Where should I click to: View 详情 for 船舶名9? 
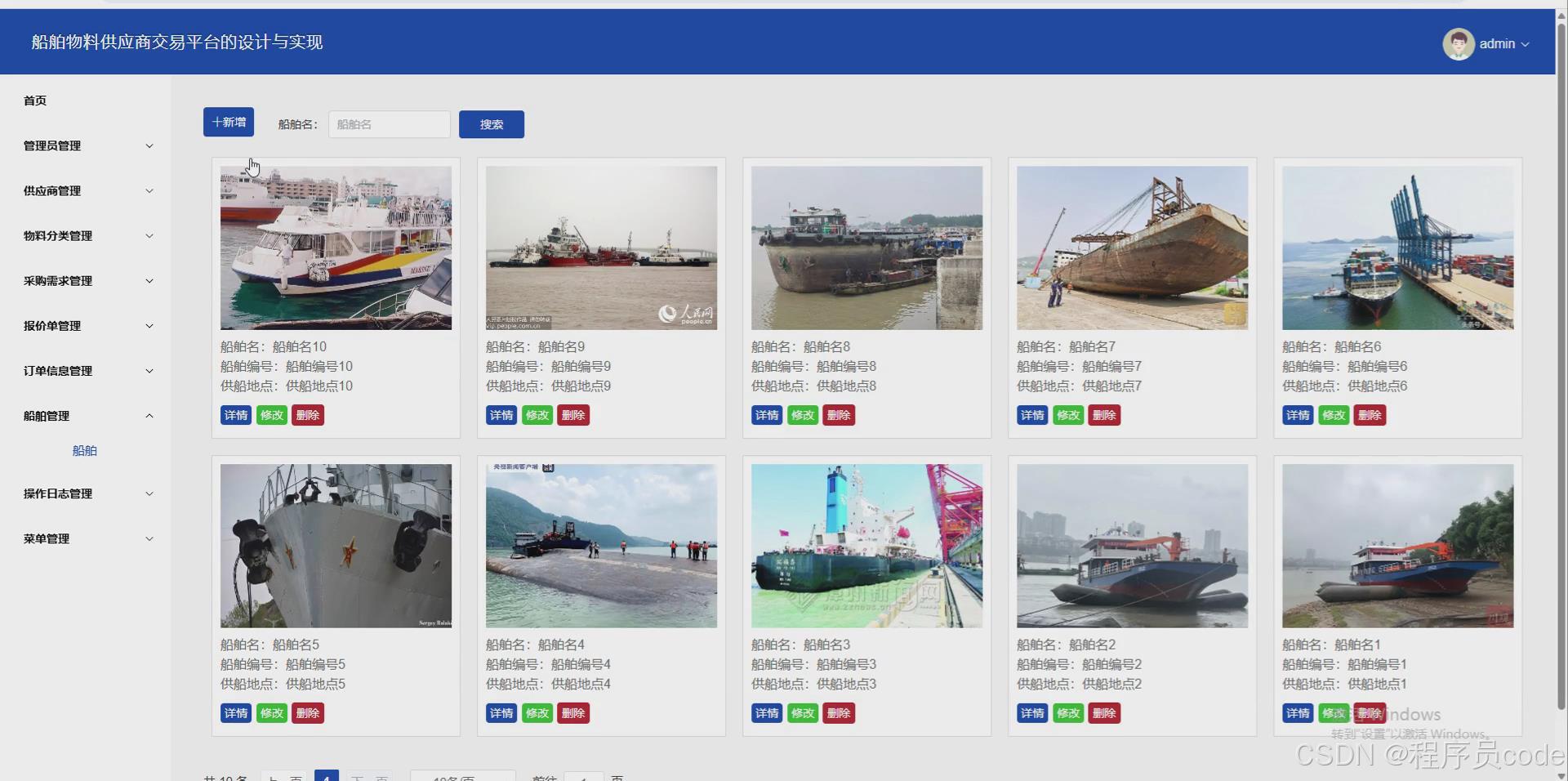click(x=501, y=415)
